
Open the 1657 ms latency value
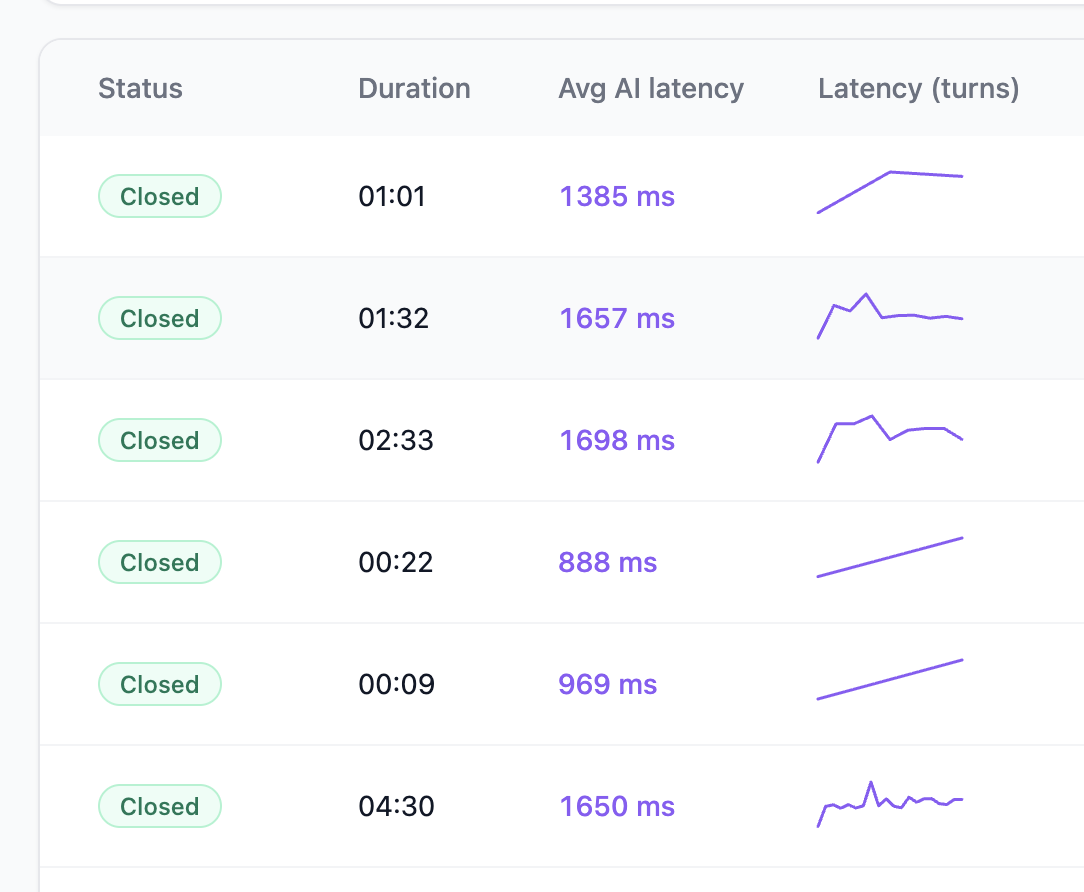617,319
